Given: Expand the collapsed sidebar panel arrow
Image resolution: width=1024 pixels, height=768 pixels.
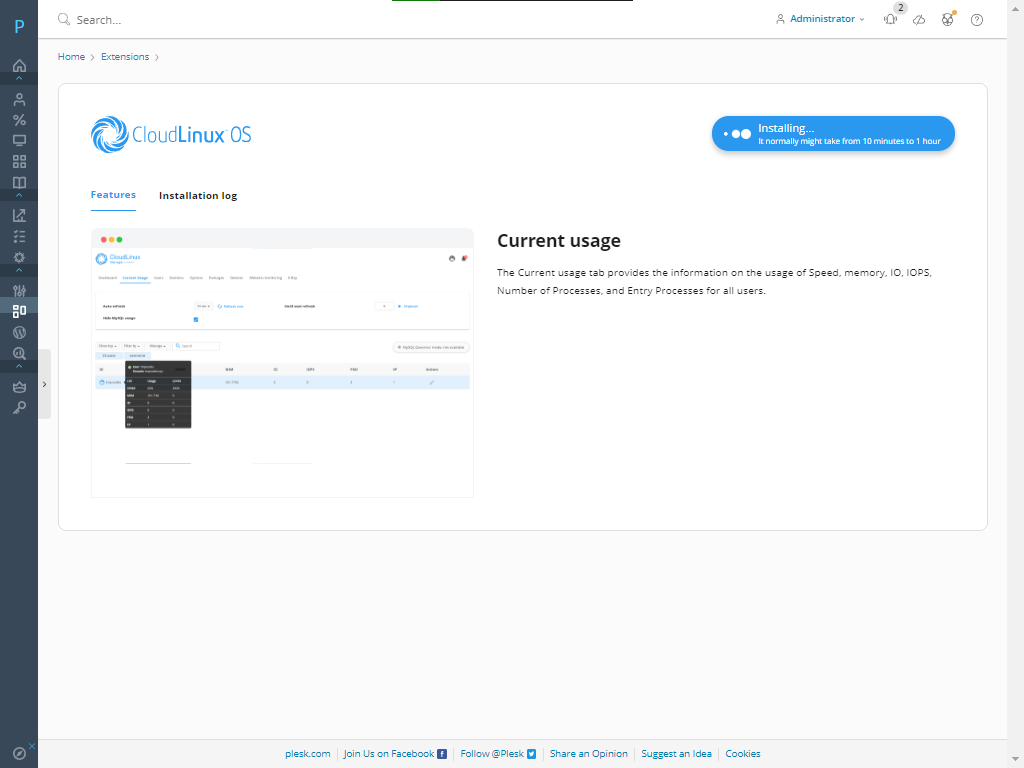Looking at the screenshot, I should tap(44, 383).
